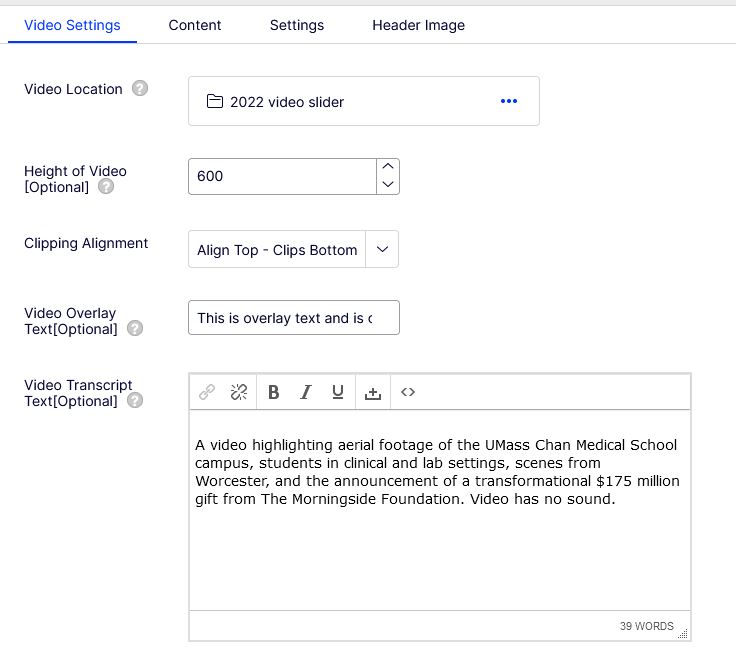This screenshot has width=736, height=658.
Task: Expand the Clipping Alignment dropdown
Action: pyautogui.click(x=382, y=250)
